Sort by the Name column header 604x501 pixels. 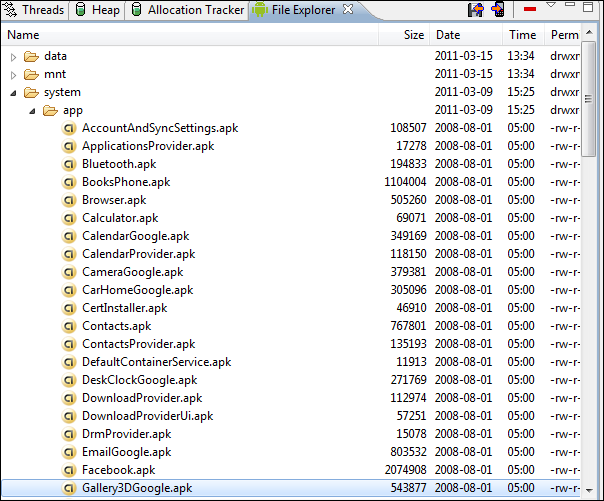(x=191, y=35)
